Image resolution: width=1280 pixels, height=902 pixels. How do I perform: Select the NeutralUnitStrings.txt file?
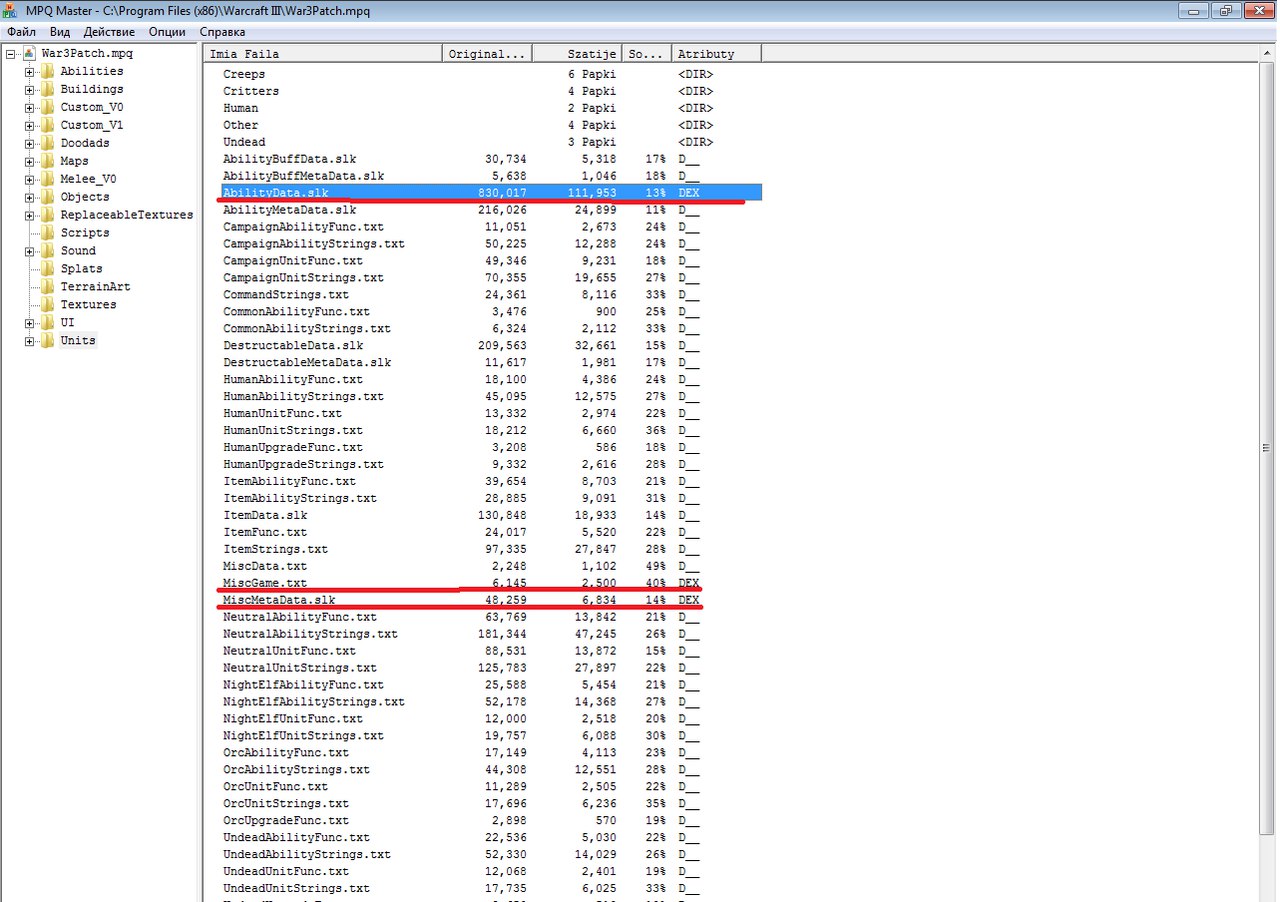pos(491,668)
